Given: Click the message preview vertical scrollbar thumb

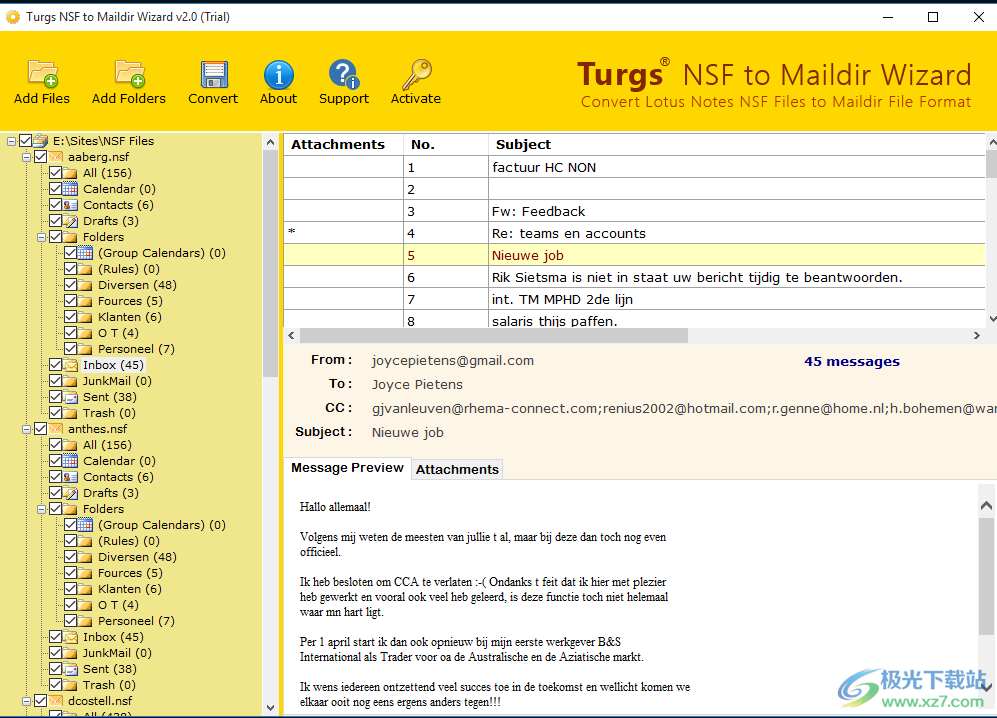Looking at the screenshot, I should tap(986, 576).
